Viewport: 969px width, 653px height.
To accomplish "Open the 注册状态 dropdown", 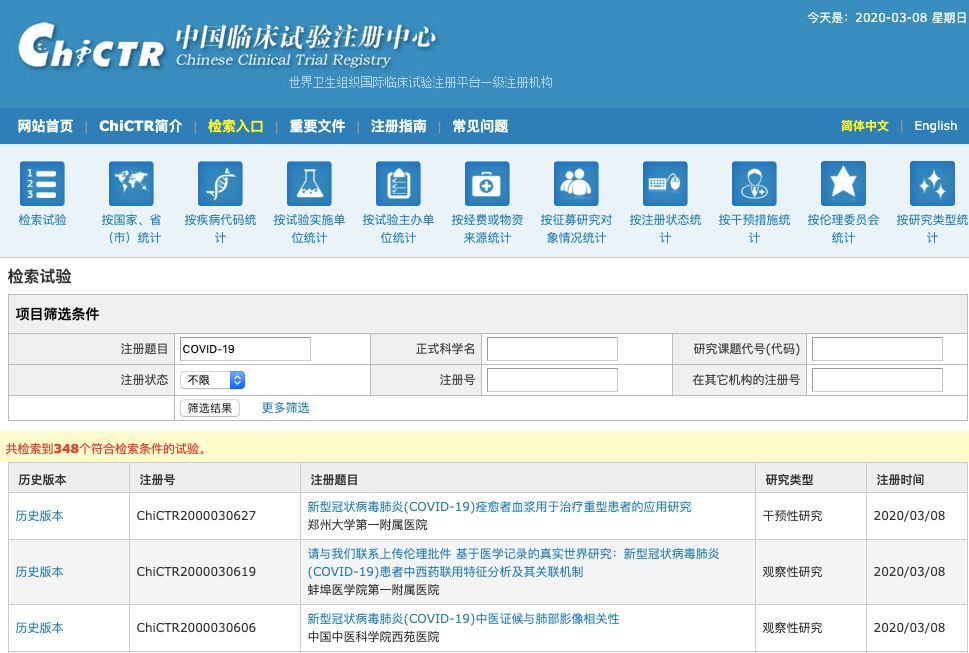I will 212,380.
